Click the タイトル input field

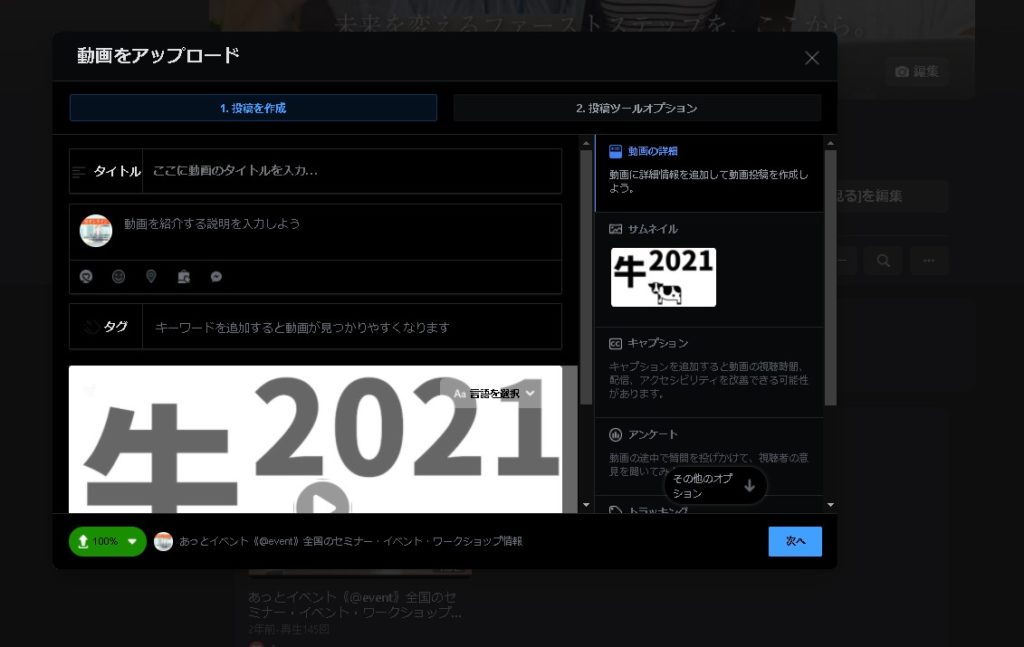(350, 171)
